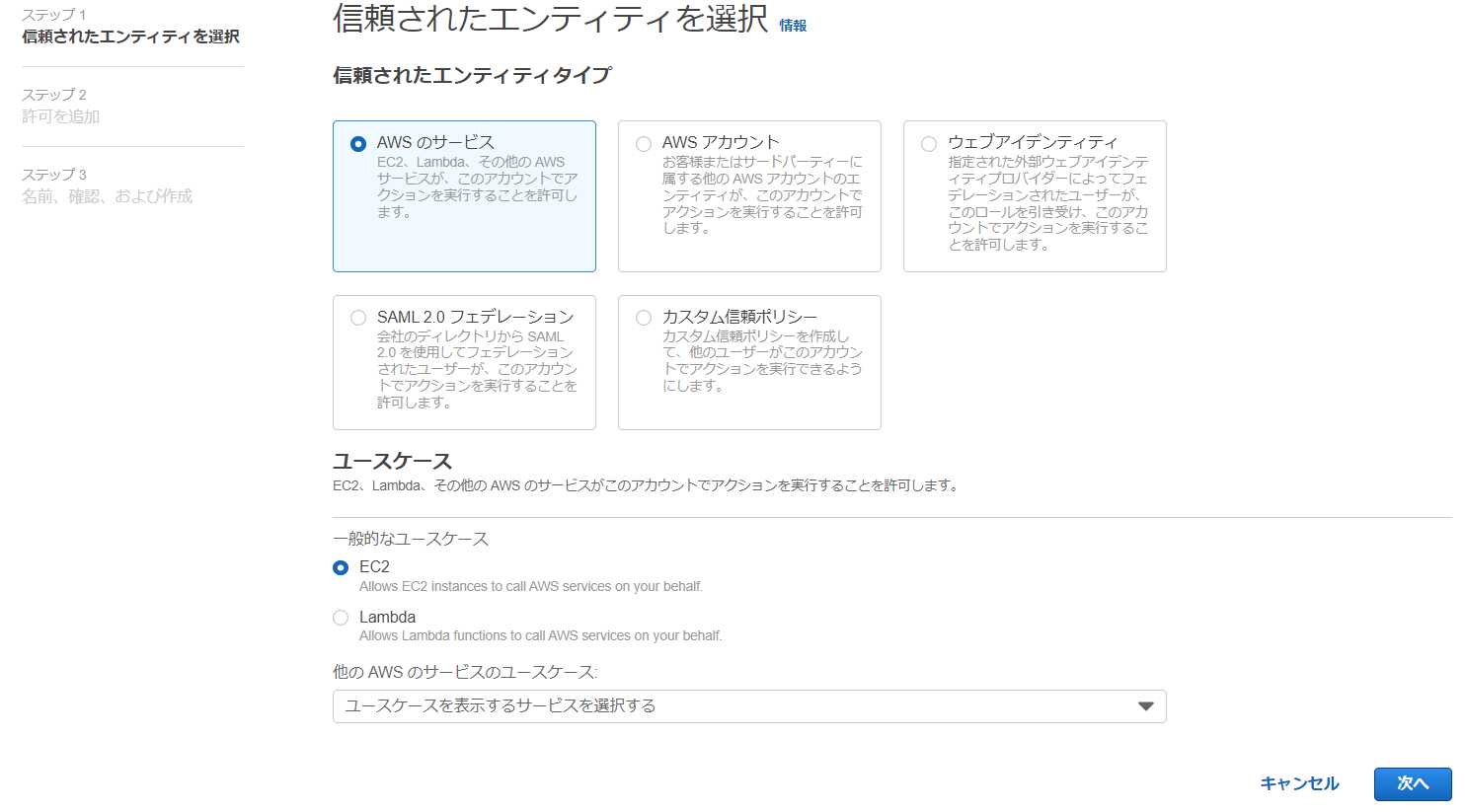Click the ウェブアイデンティティ card description

(1047, 202)
